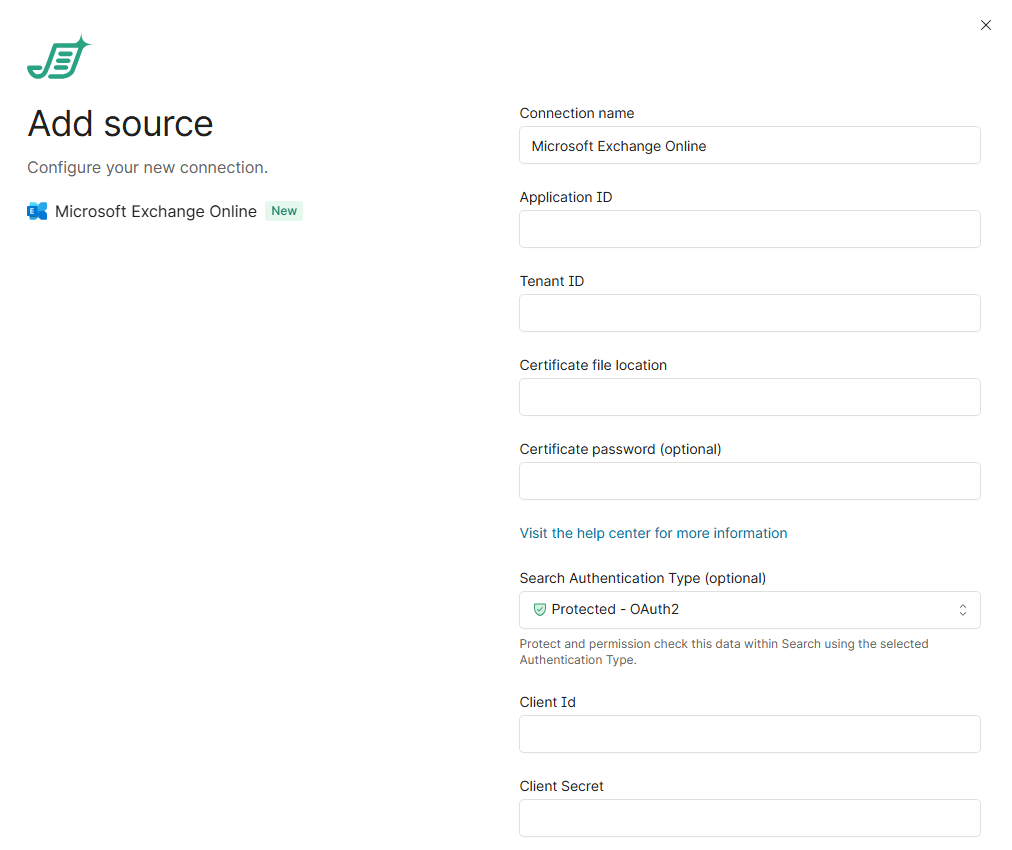Viewport: 1012px width, 850px height.
Task: Click into the Application ID field
Action: coord(748,229)
